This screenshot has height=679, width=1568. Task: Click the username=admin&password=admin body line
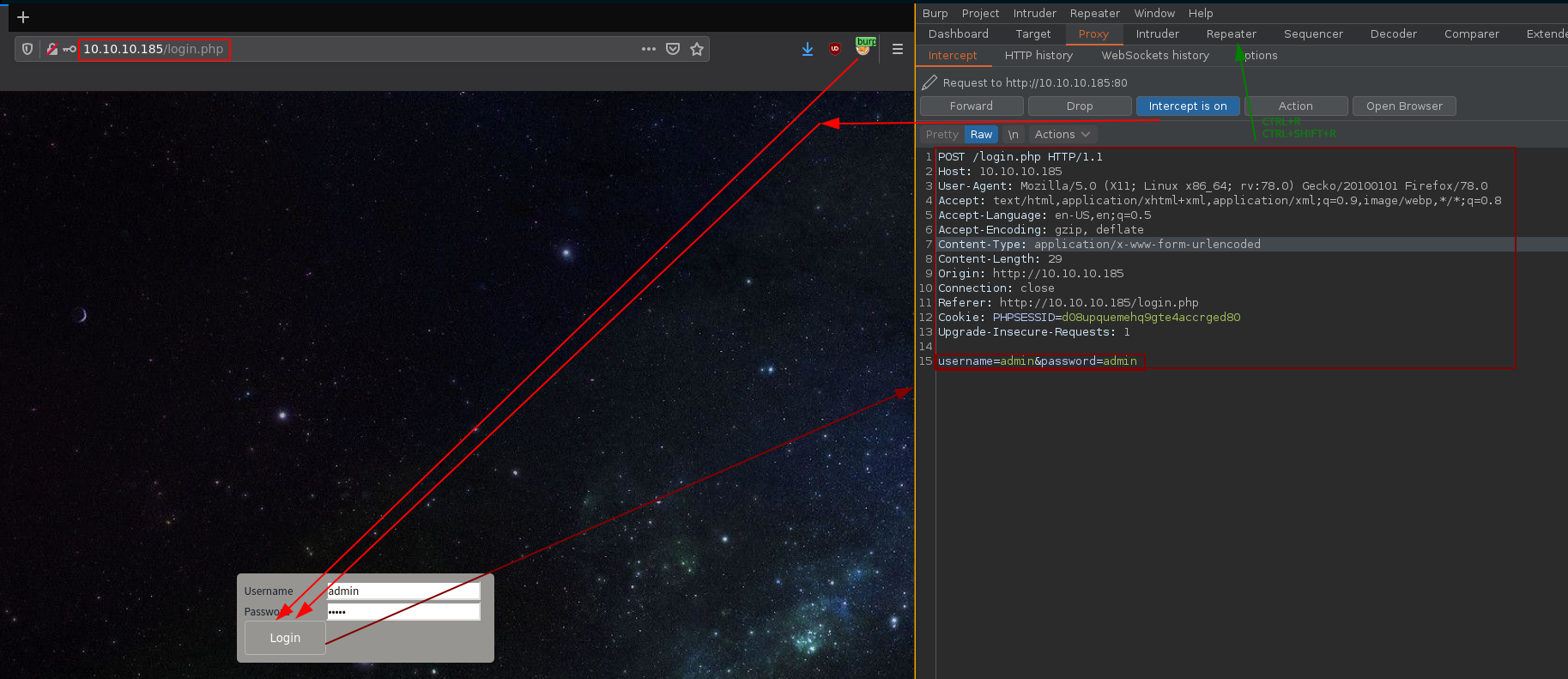pyautogui.click(x=1038, y=361)
